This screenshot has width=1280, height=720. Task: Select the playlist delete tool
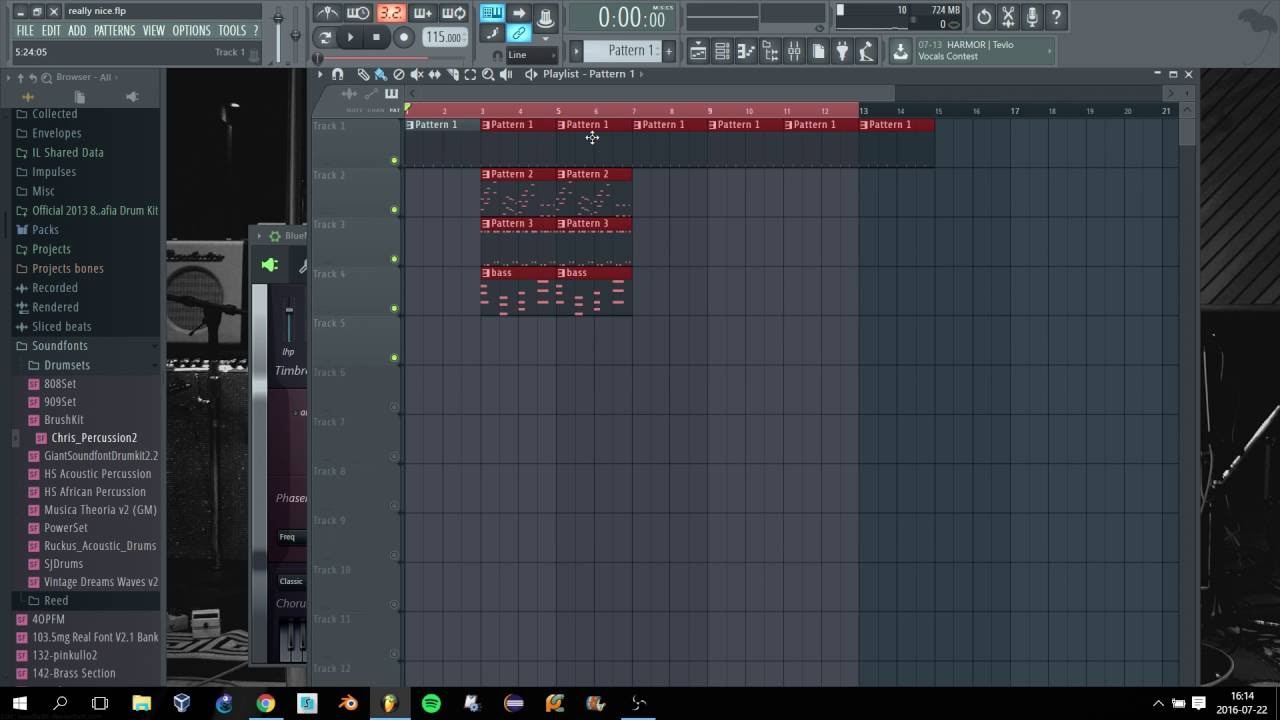point(399,74)
